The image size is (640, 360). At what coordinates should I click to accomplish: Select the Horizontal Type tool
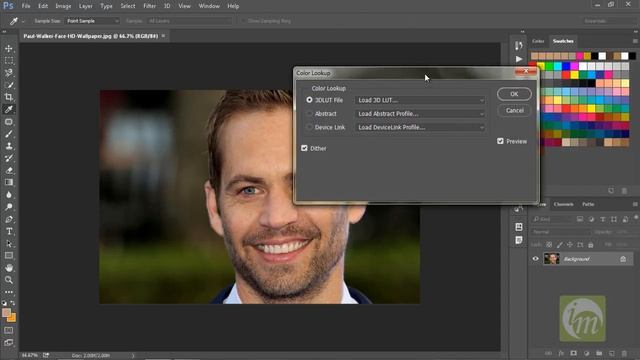coord(9,231)
